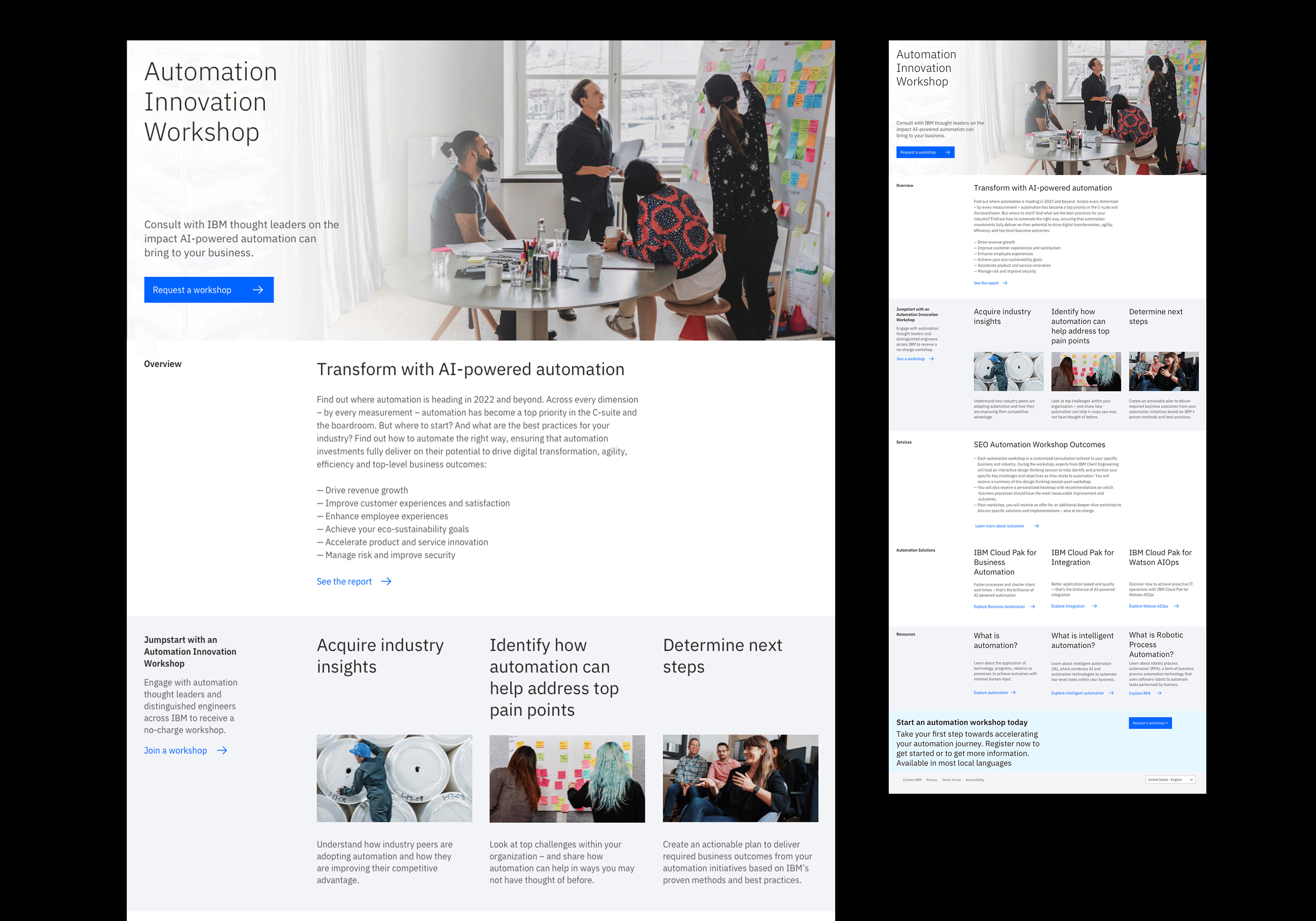
Task: Click the arrow next to Explore intelligent automation
Action: 1112,693
